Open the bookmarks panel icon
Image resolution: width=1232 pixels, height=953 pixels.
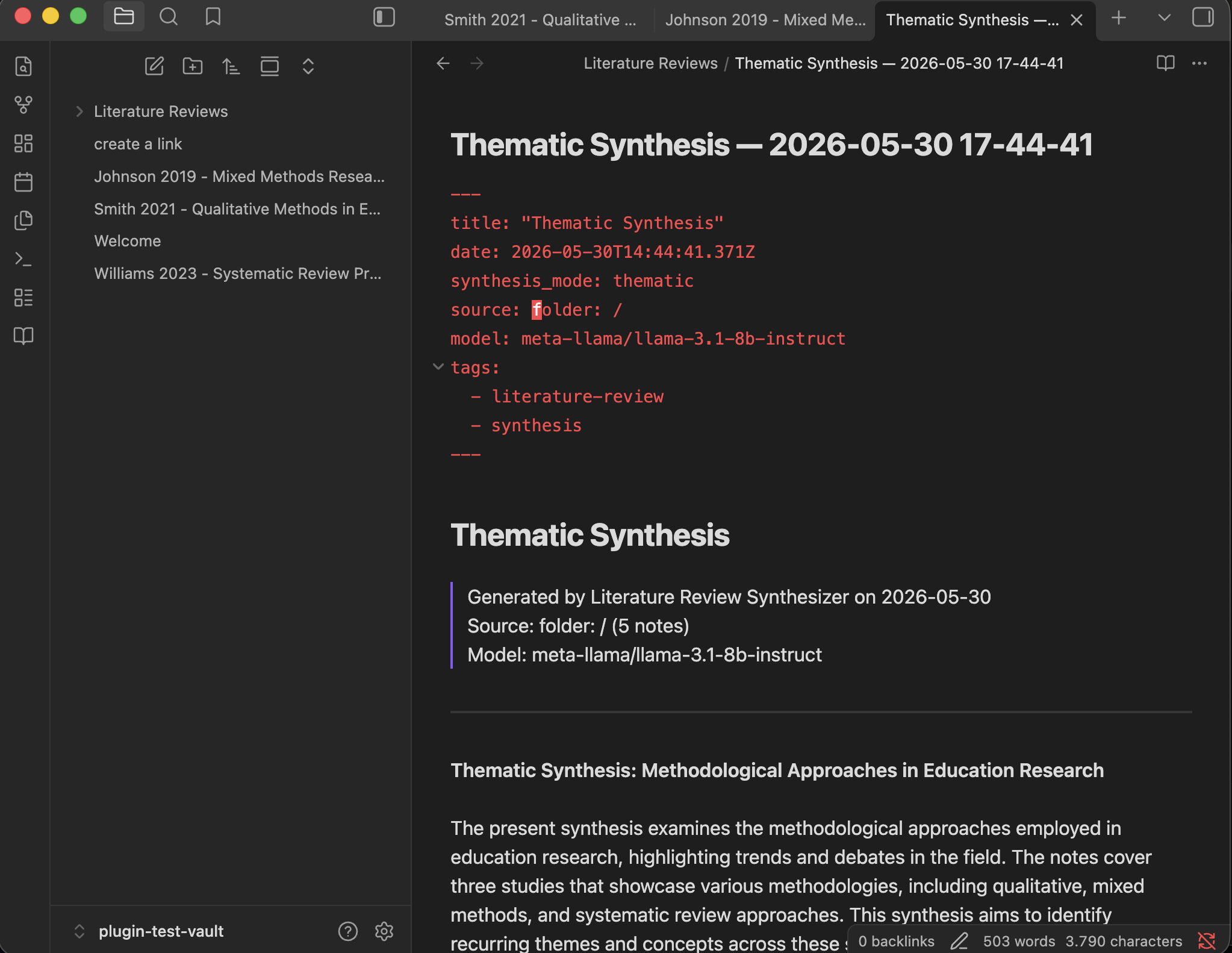click(213, 17)
